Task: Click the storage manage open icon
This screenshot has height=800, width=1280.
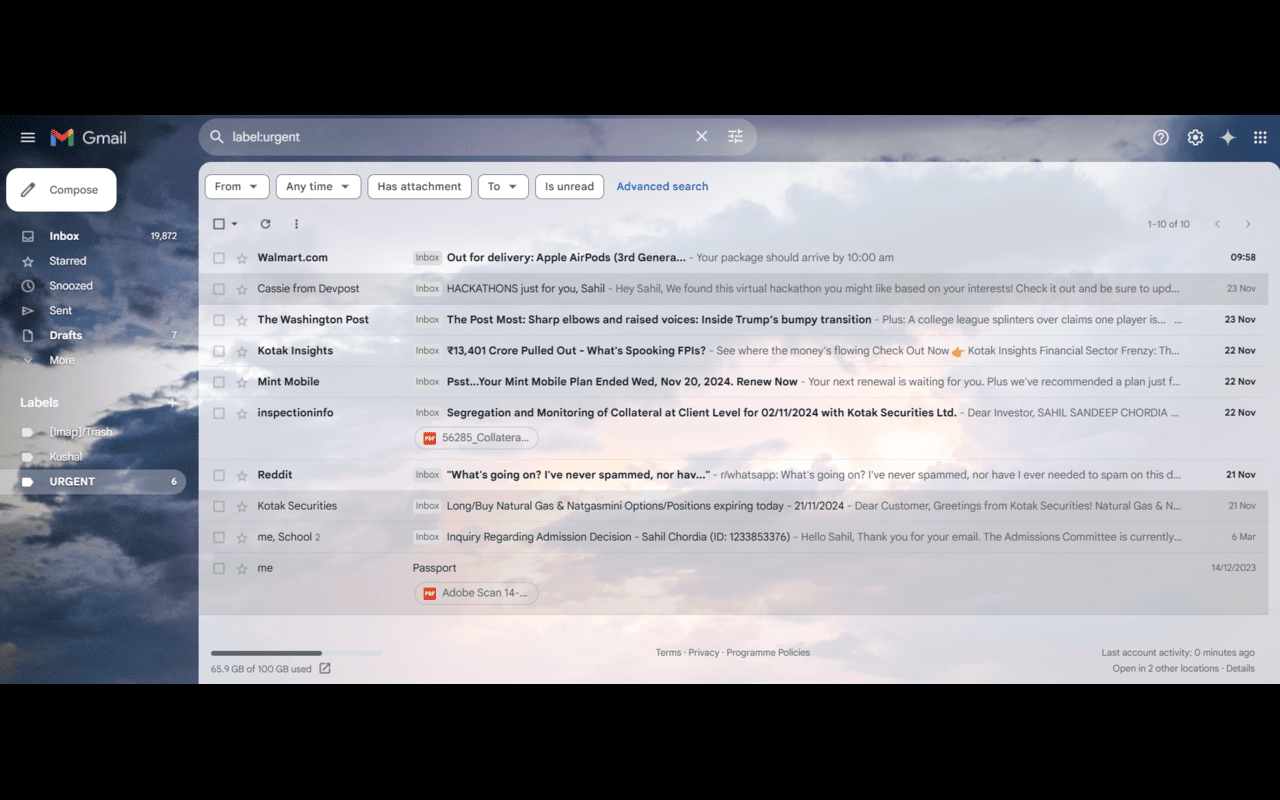Action: click(x=325, y=669)
